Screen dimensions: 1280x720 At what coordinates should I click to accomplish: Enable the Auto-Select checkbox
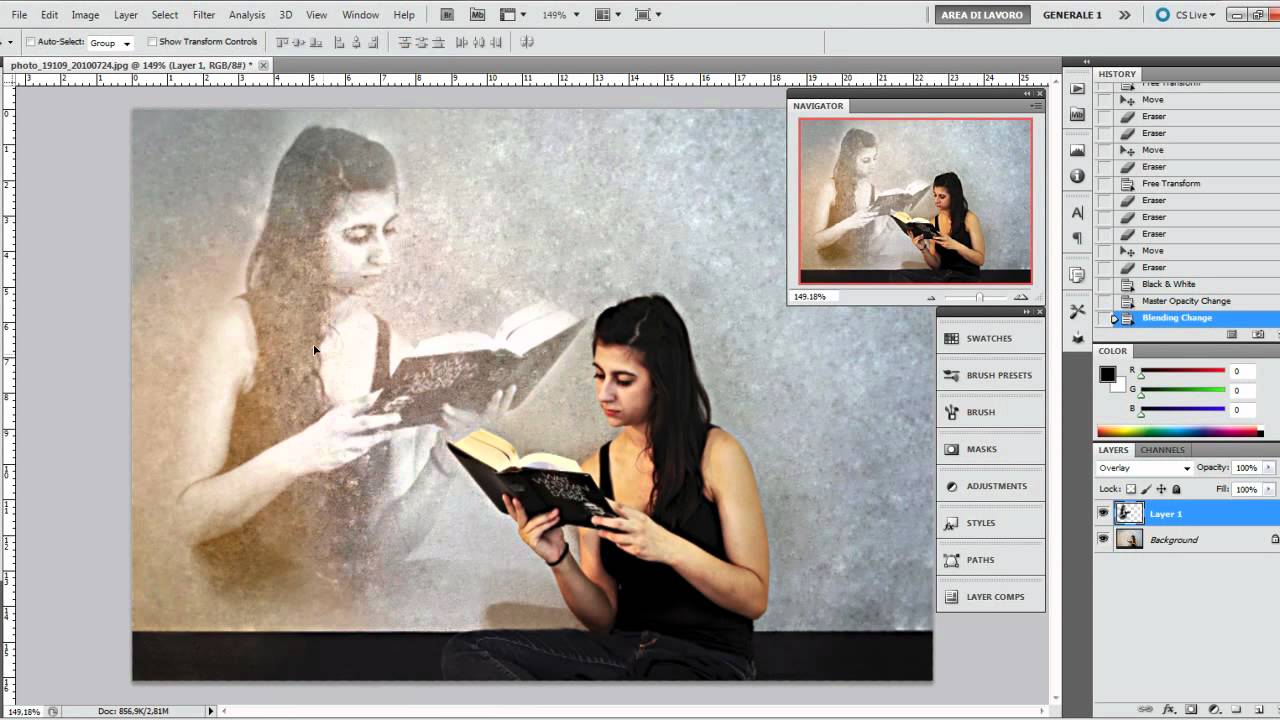[x=31, y=42]
